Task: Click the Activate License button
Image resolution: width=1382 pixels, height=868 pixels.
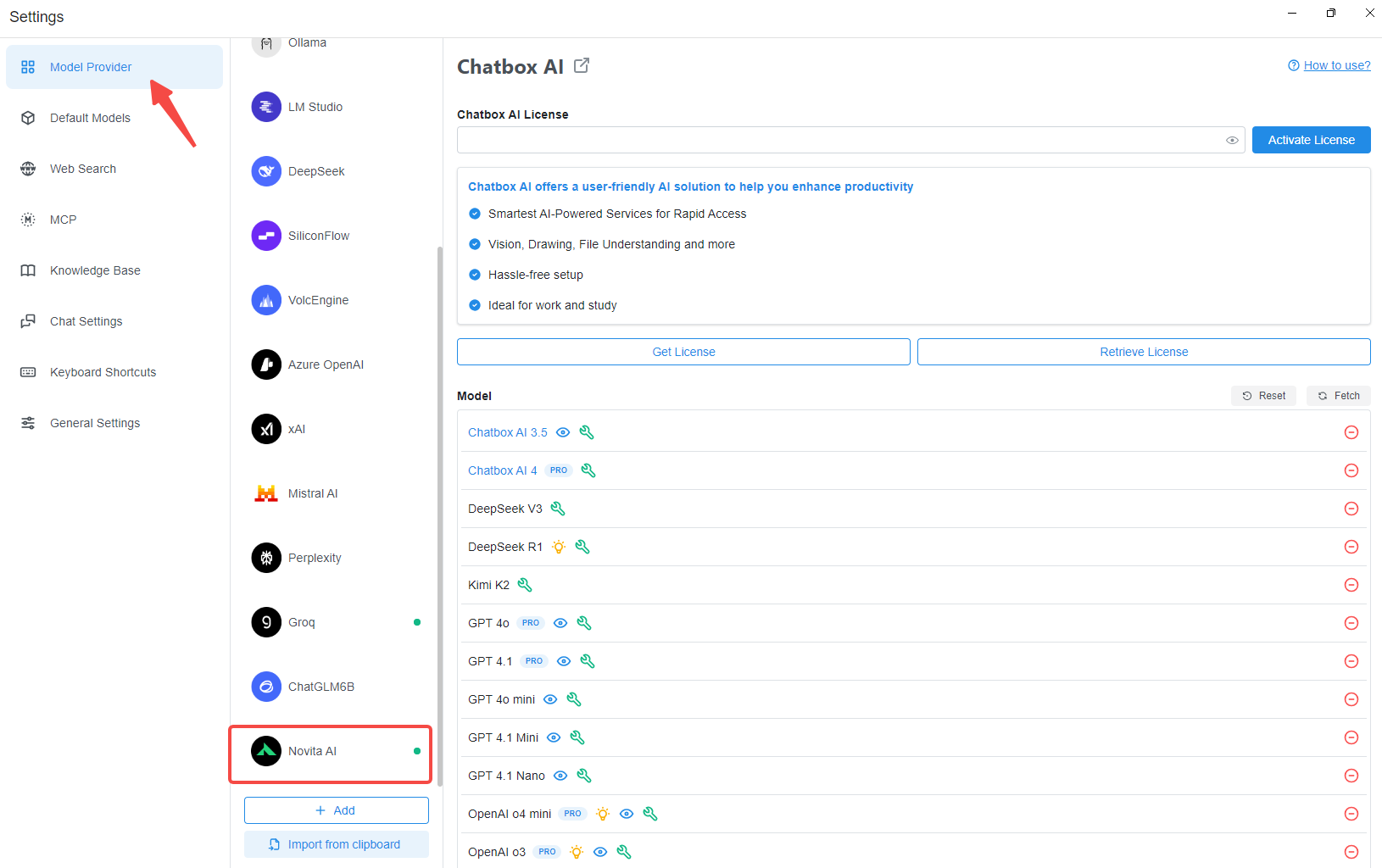Action: coord(1311,140)
